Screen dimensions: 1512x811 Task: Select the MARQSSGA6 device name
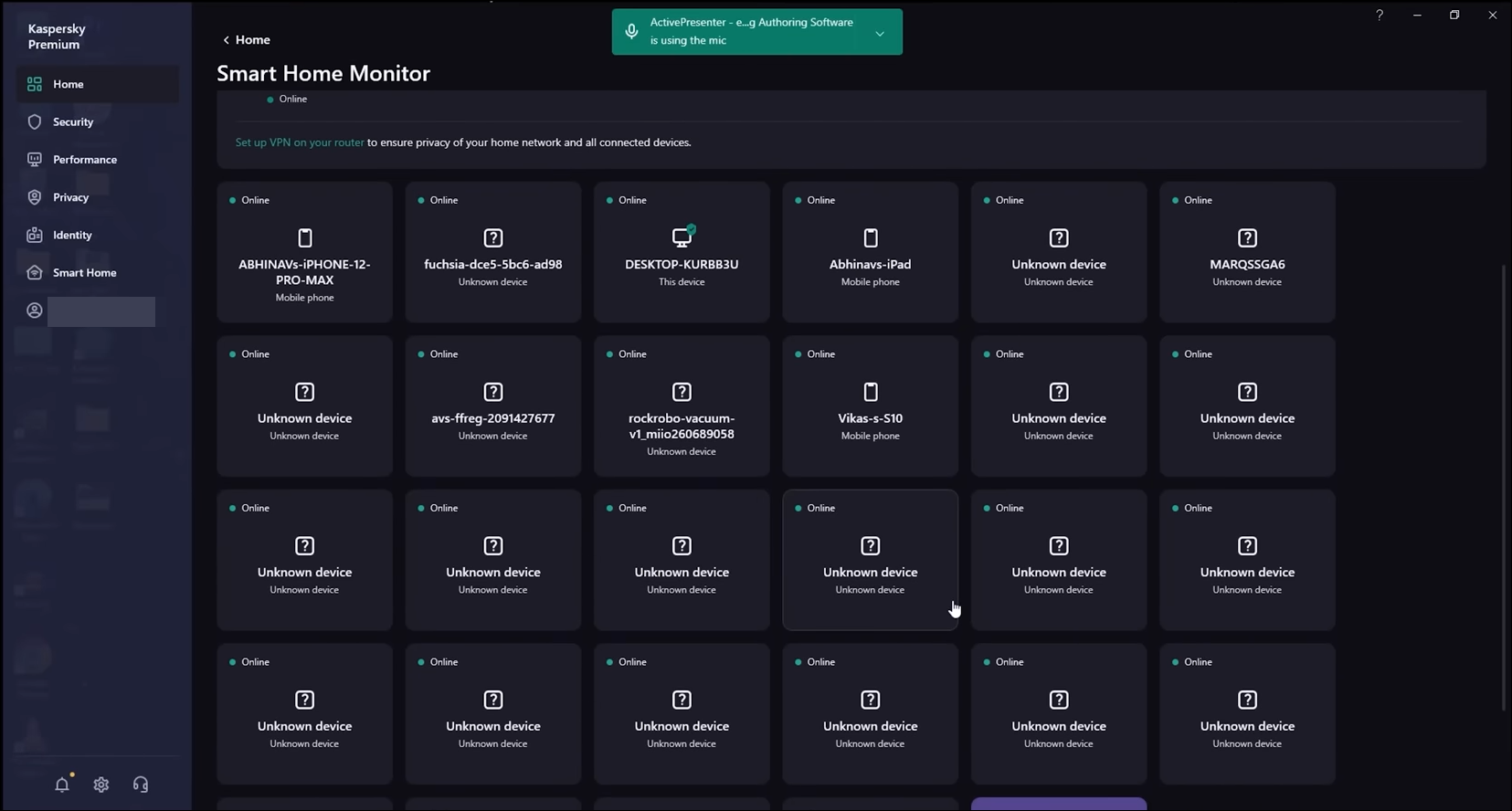pyautogui.click(x=1247, y=265)
